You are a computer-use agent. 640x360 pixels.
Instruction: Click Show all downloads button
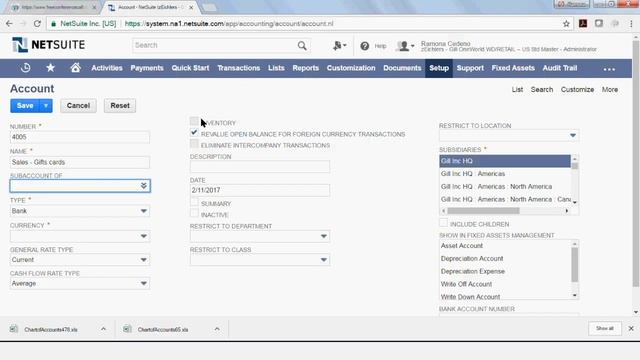(604, 329)
